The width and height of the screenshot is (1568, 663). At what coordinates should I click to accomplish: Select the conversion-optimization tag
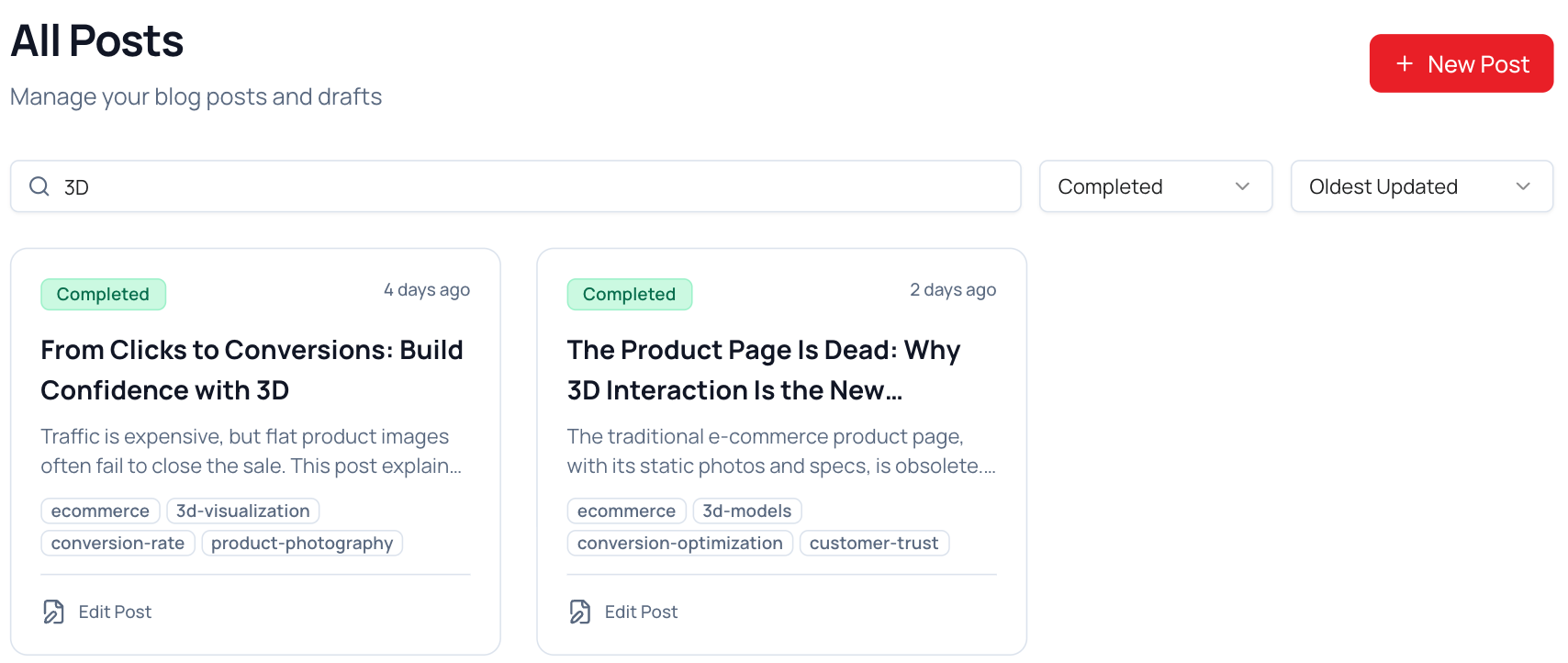679,543
